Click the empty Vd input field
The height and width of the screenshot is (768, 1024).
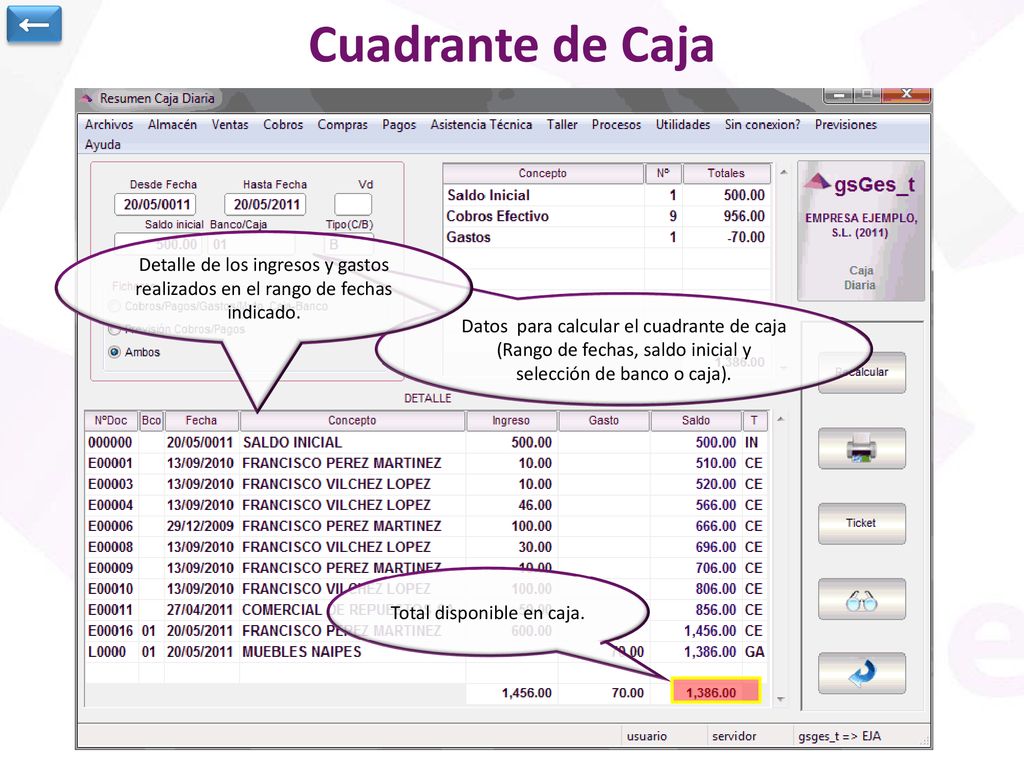353,204
